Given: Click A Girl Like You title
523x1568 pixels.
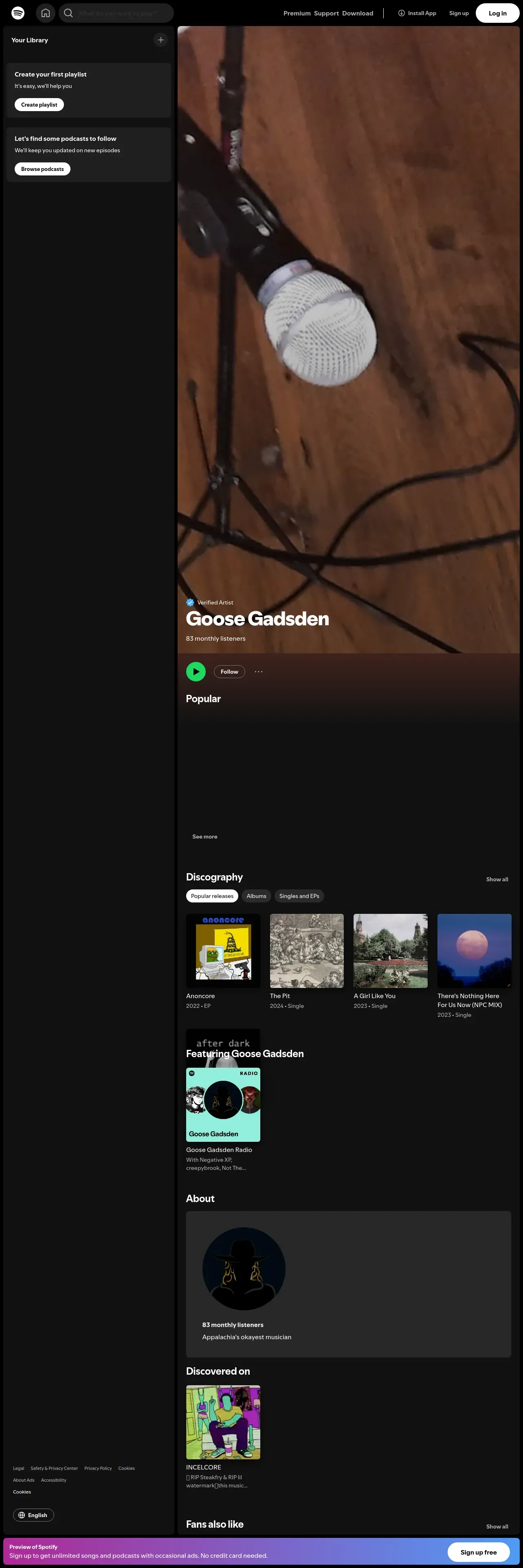Looking at the screenshot, I should (374, 996).
